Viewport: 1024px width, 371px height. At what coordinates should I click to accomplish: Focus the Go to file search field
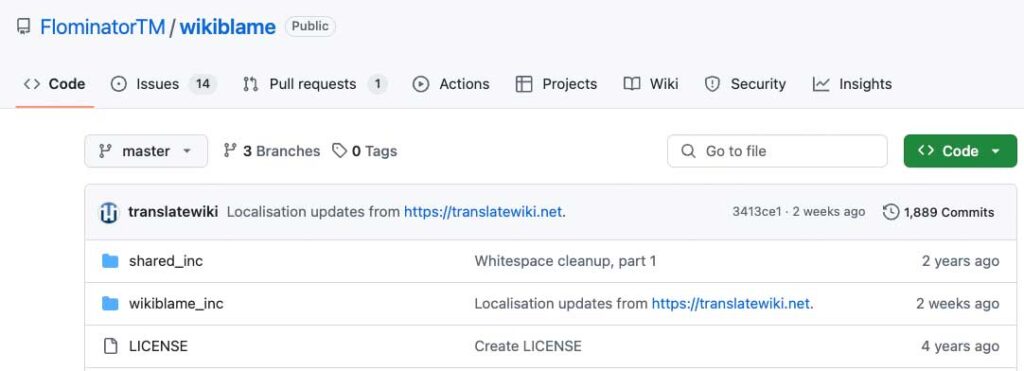777,151
